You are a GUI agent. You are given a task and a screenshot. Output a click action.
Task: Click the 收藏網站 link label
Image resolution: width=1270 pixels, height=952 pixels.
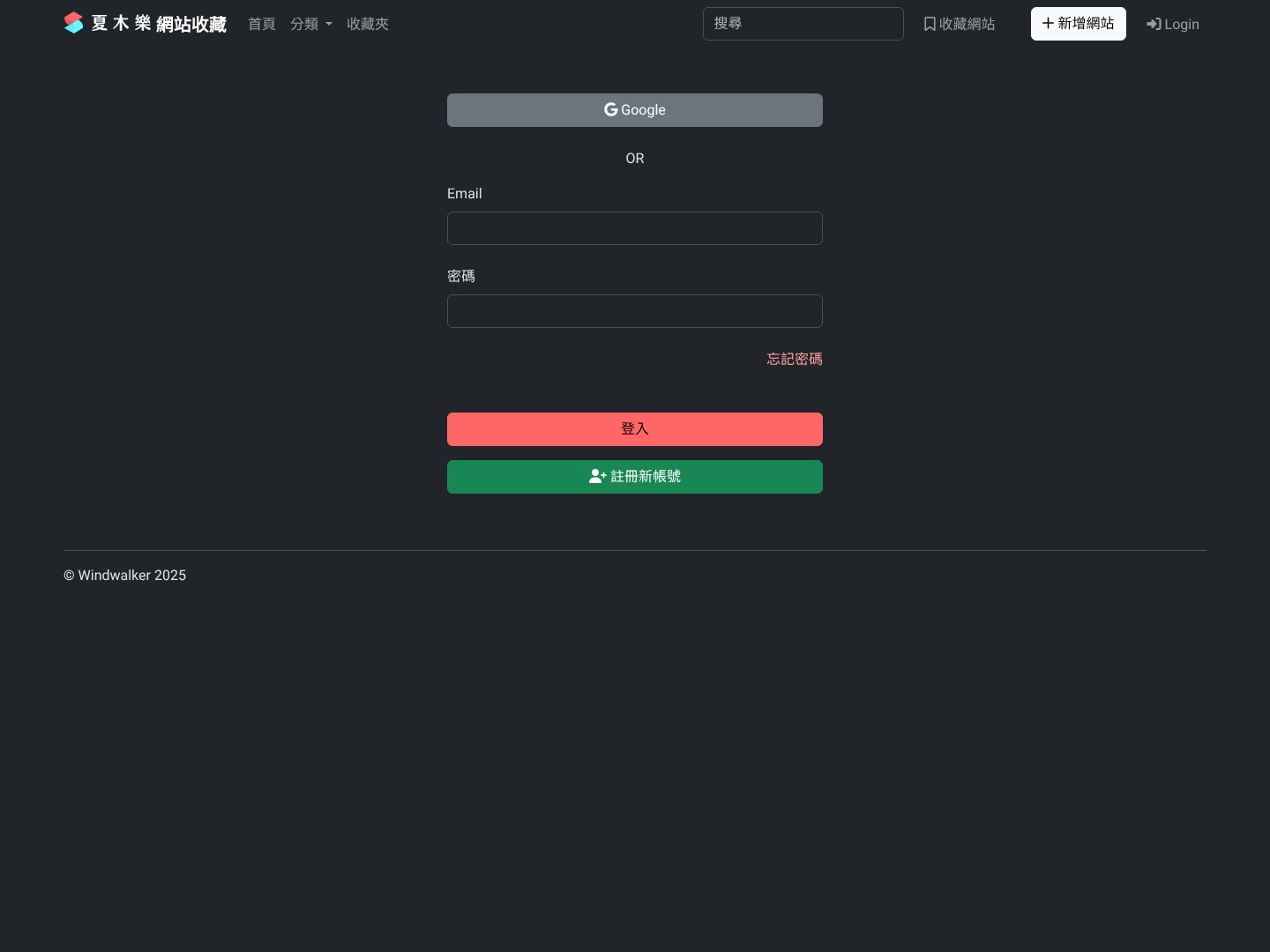[967, 24]
